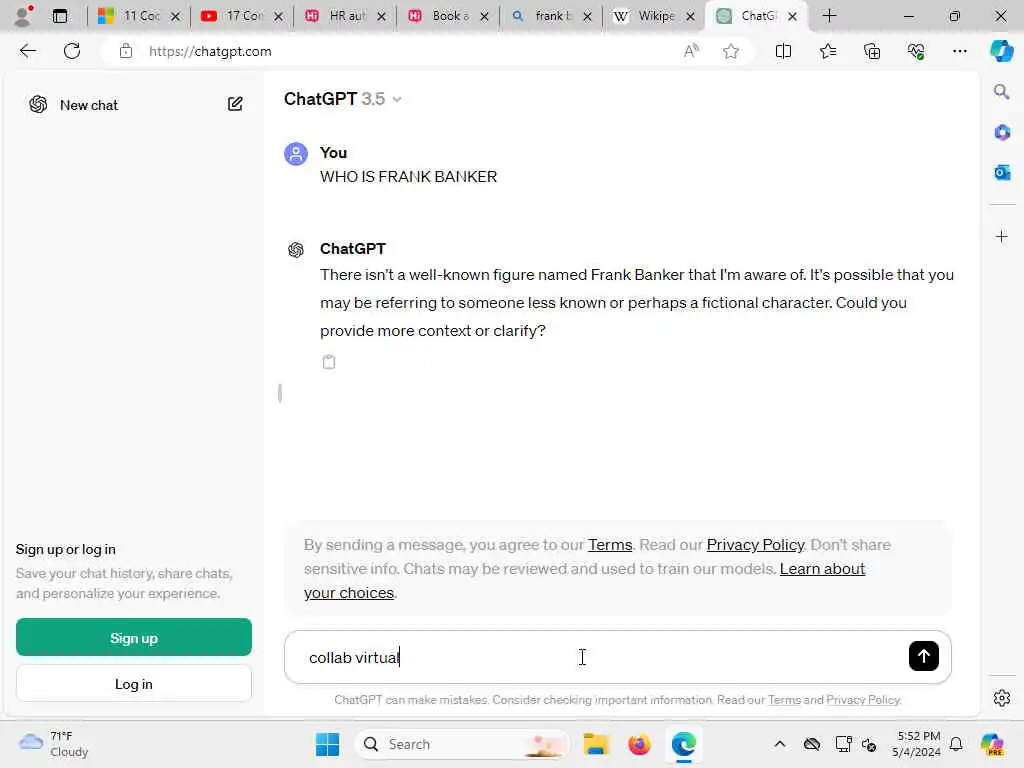This screenshot has width=1024, height=768.
Task: Add a sidebar app with plus
Action: (1002, 236)
